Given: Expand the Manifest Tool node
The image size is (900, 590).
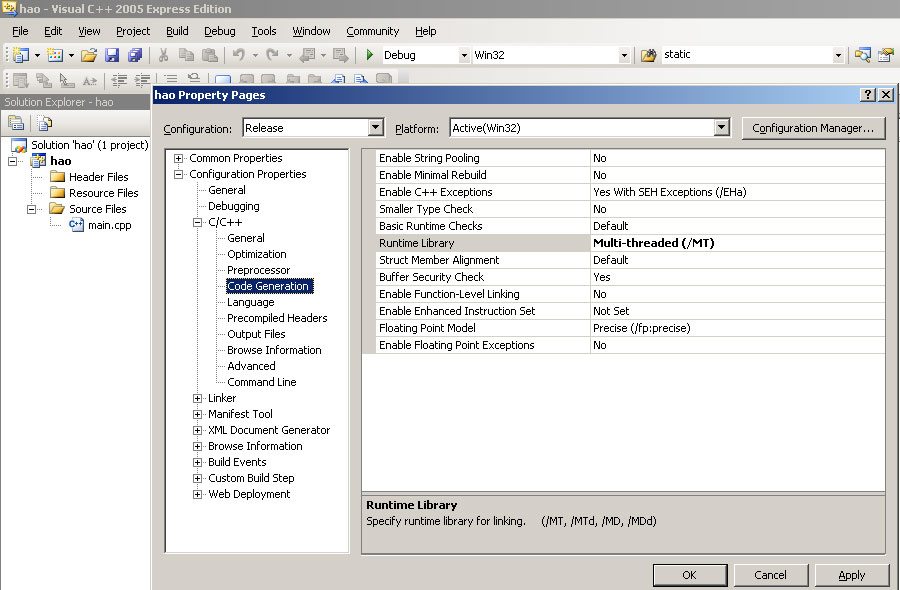Looking at the screenshot, I should click(x=197, y=414).
